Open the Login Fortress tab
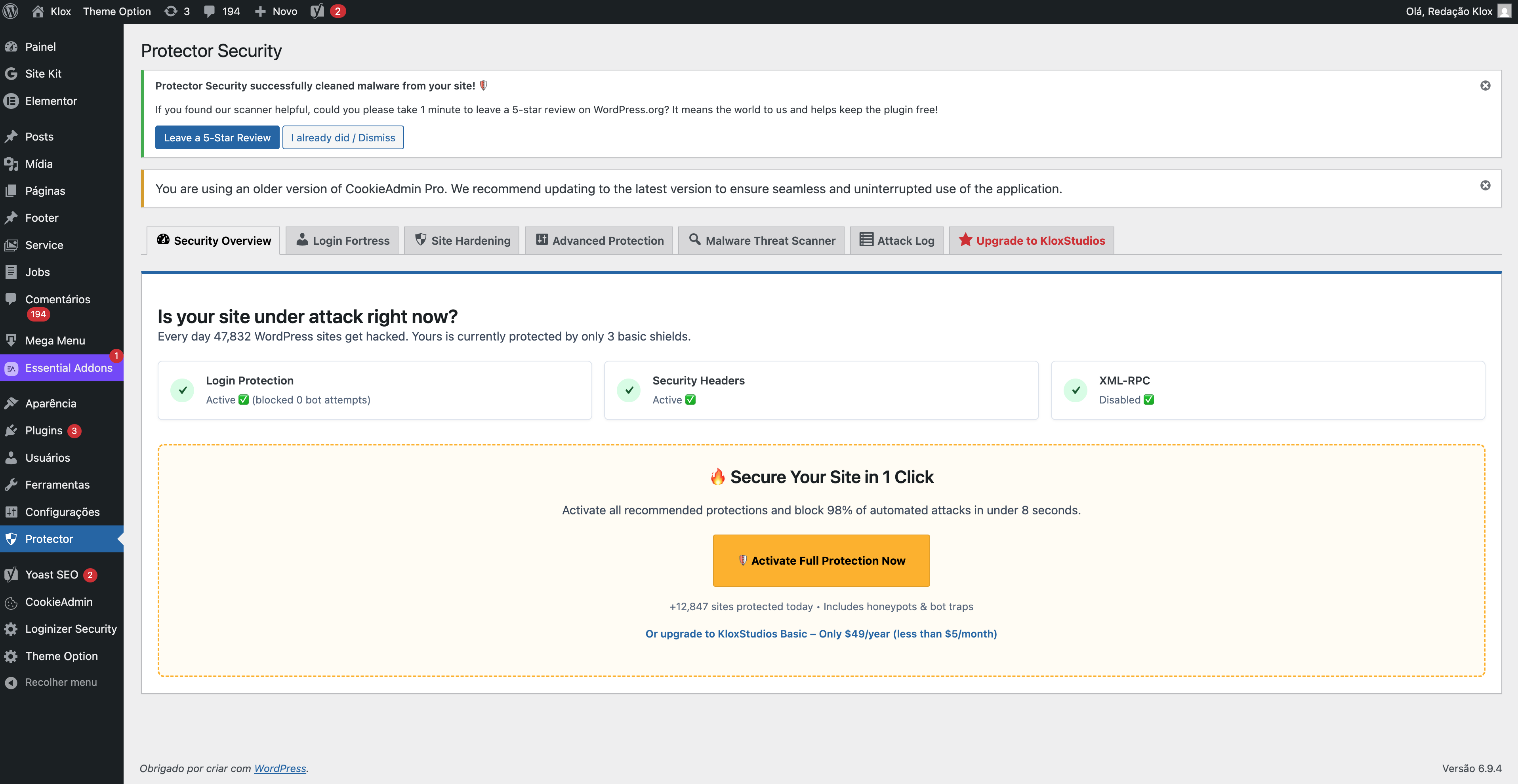 pyautogui.click(x=342, y=240)
